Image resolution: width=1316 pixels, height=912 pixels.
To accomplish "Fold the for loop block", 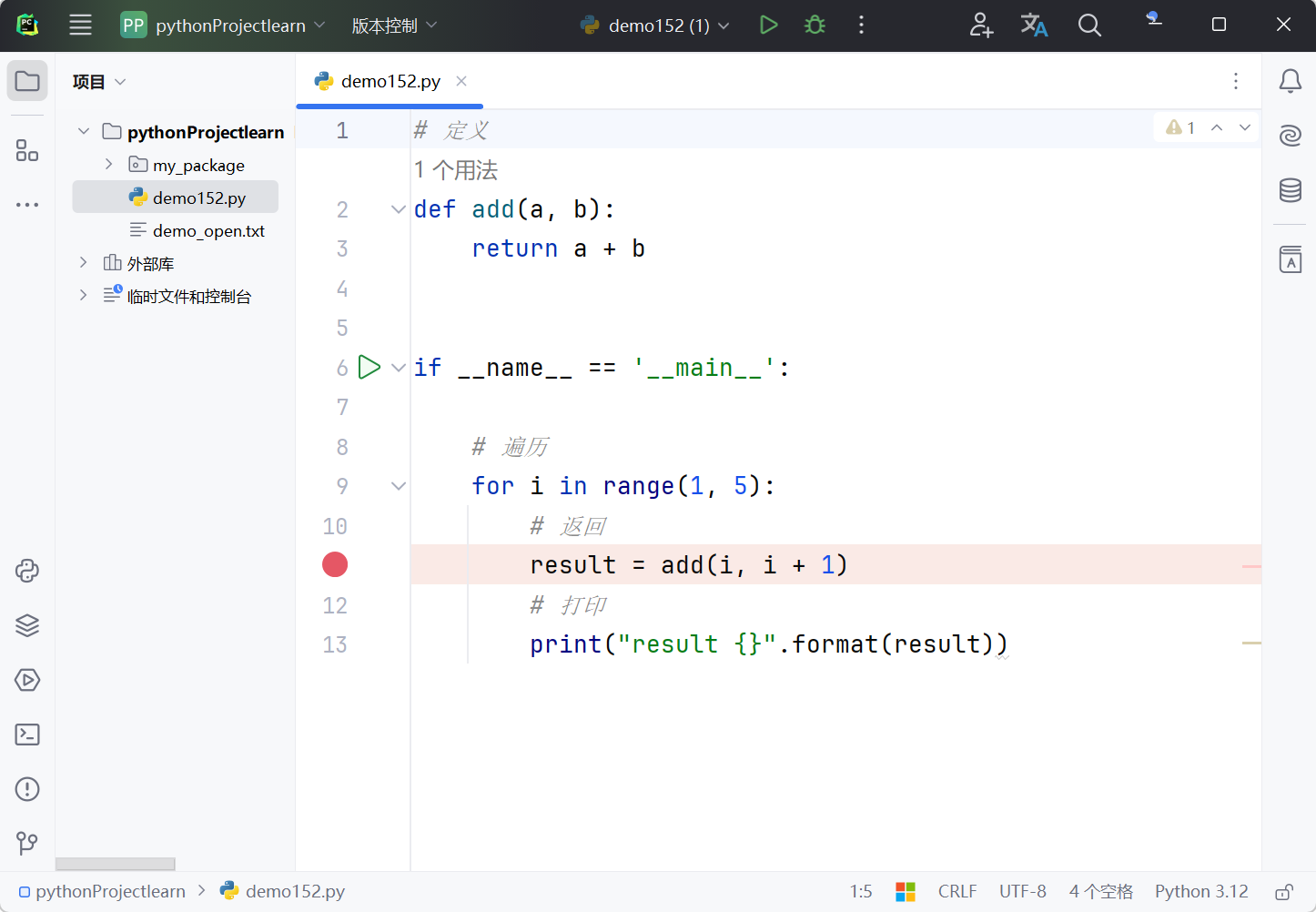I will 398,486.
